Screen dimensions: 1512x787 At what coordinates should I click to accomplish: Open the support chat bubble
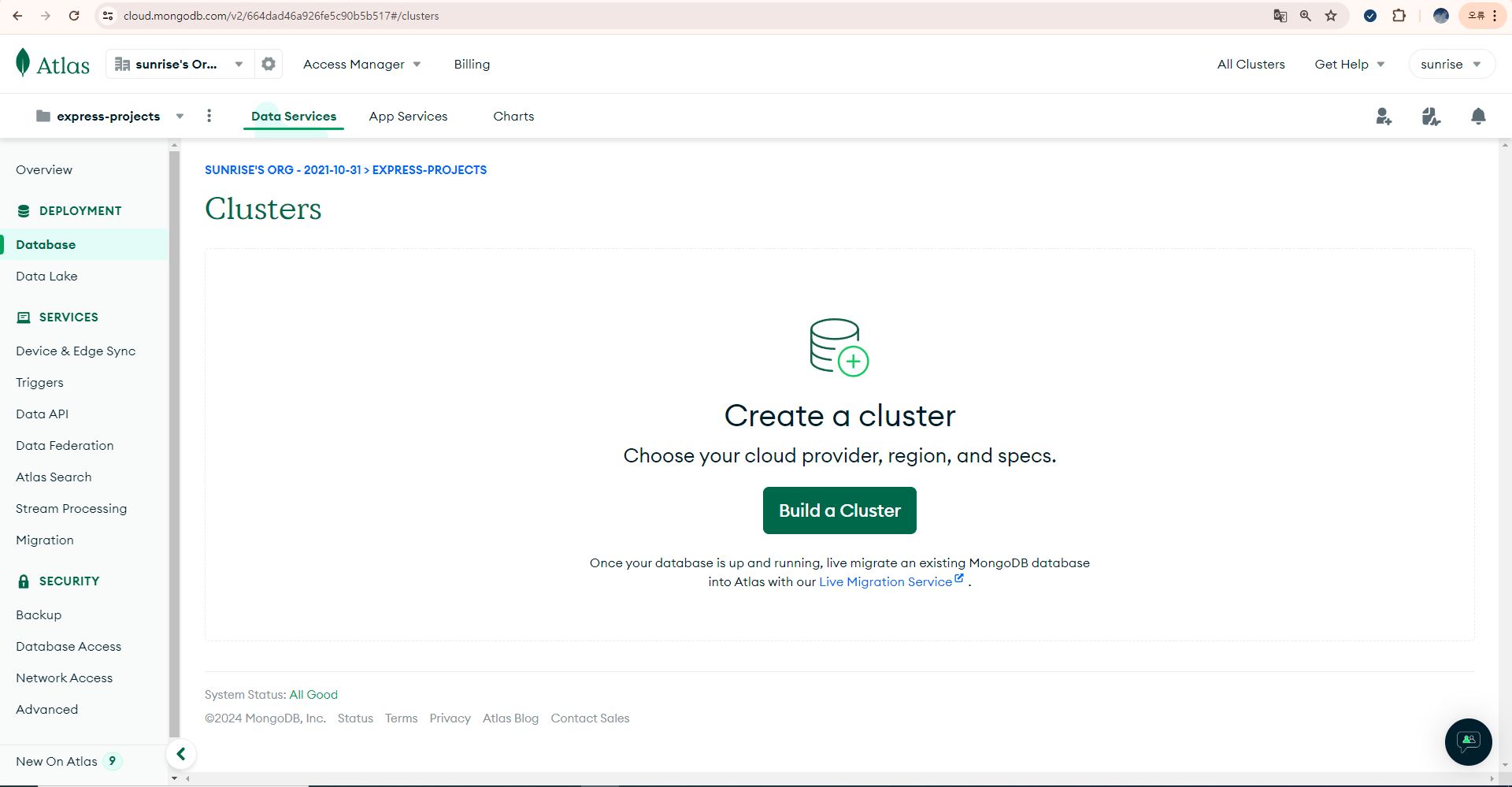coord(1468,741)
